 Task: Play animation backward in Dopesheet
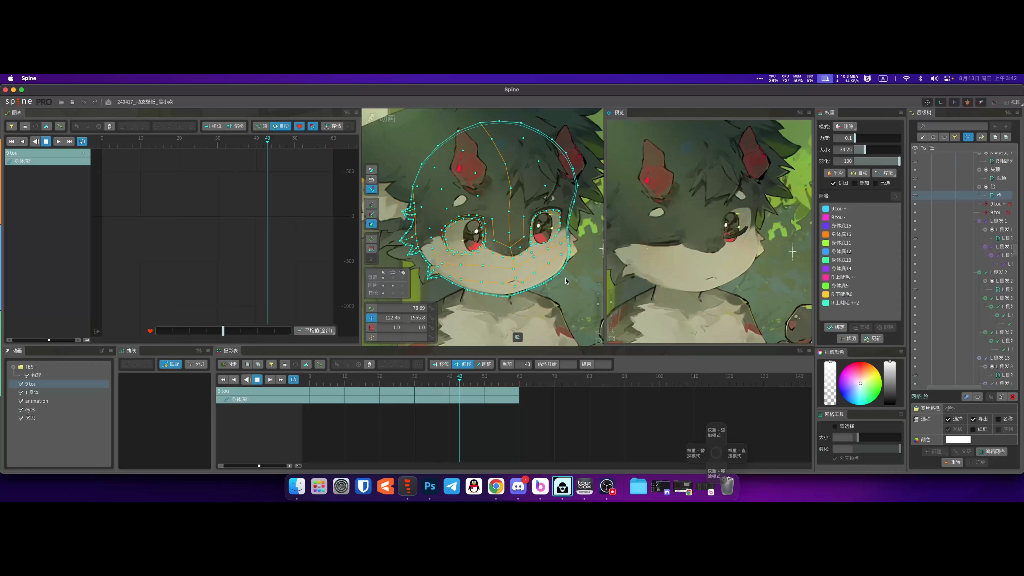[x=246, y=379]
